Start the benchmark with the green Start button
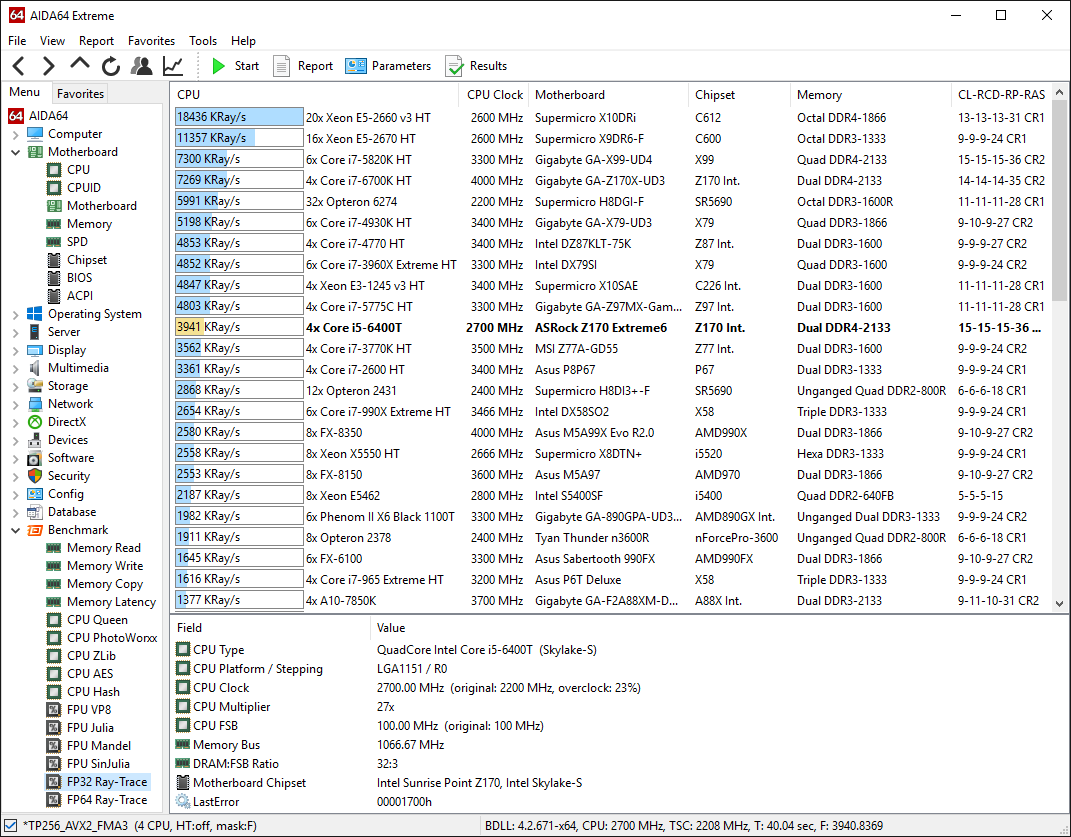This screenshot has width=1071, height=837. 236,66
